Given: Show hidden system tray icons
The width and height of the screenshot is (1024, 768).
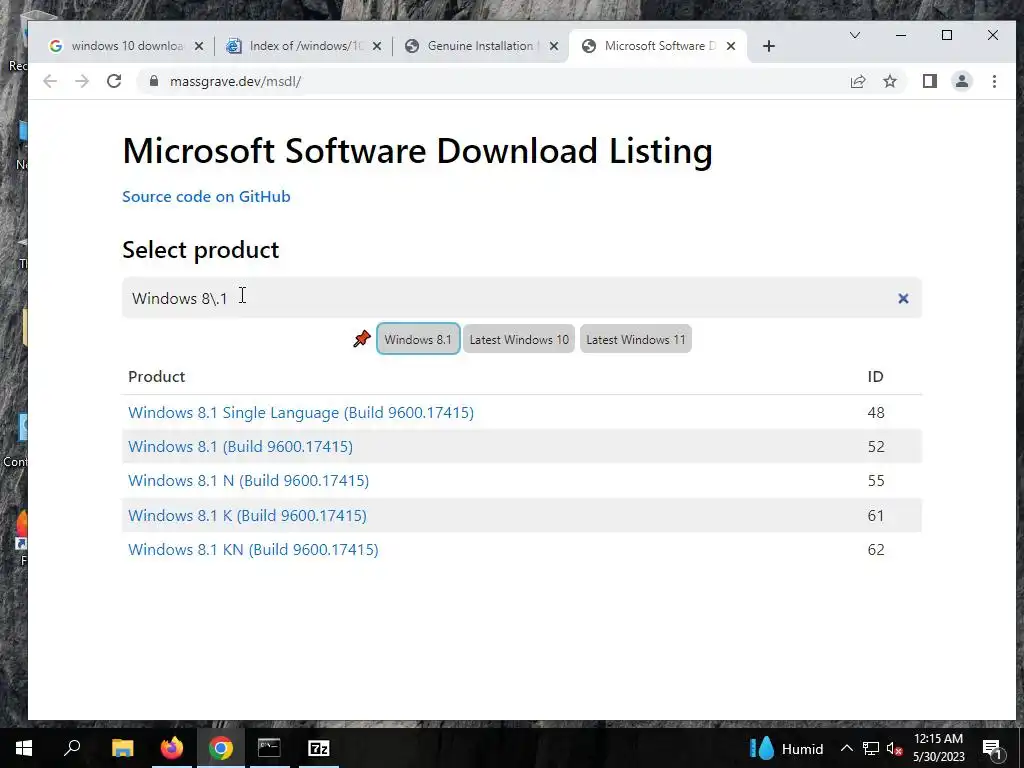Looking at the screenshot, I should point(846,748).
